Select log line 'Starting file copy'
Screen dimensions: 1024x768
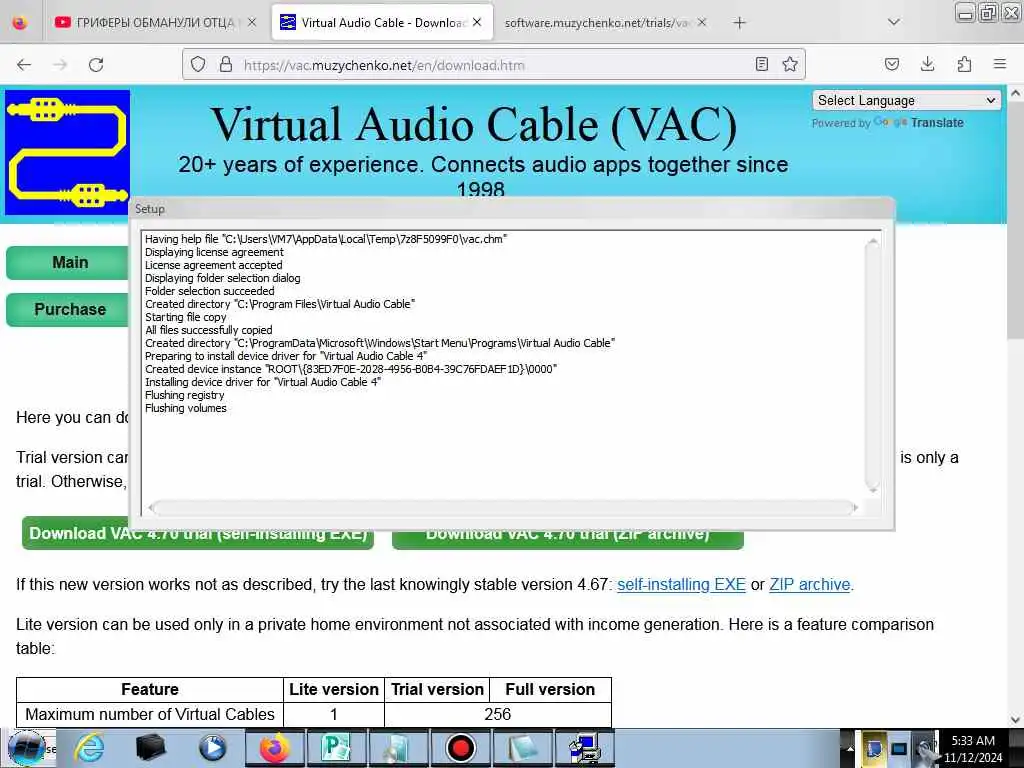[x=185, y=317]
